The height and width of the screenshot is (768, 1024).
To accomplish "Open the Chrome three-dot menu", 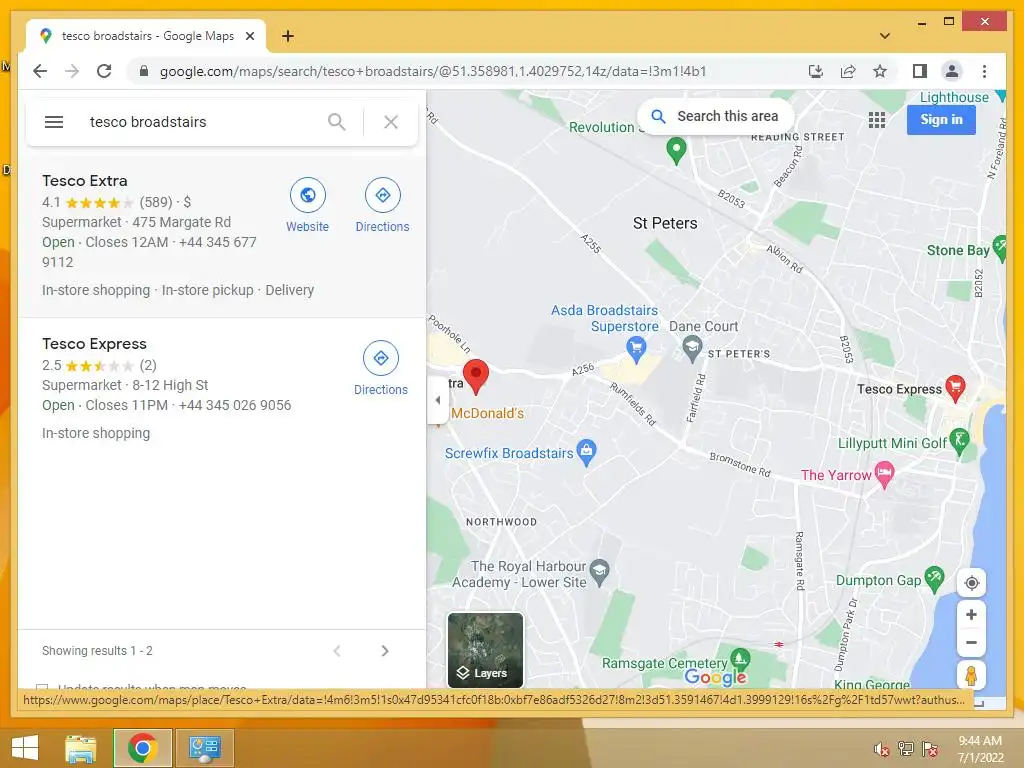I will coord(984,71).
